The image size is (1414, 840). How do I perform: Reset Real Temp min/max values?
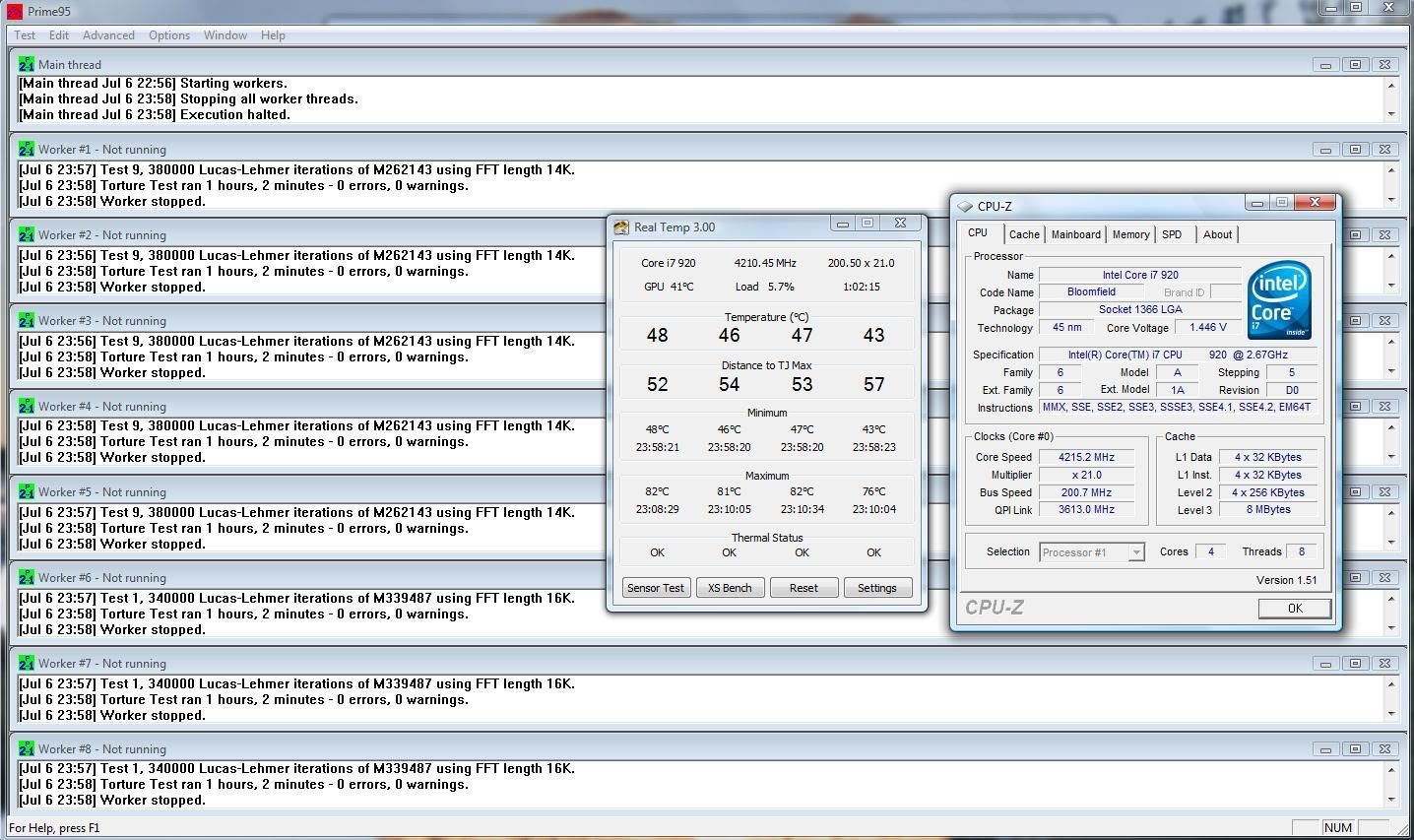(803, 588)
